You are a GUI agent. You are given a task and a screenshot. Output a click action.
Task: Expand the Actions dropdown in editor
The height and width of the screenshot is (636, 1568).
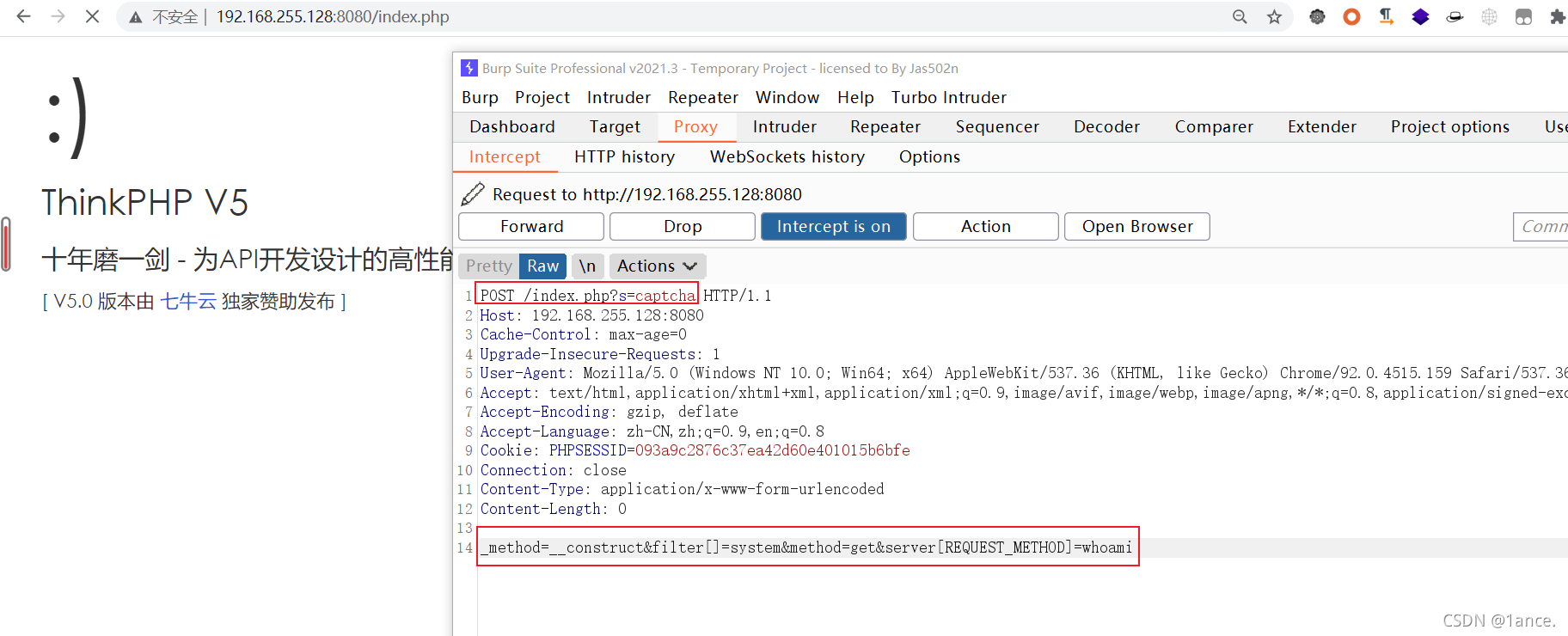click(x=658, y=266)
